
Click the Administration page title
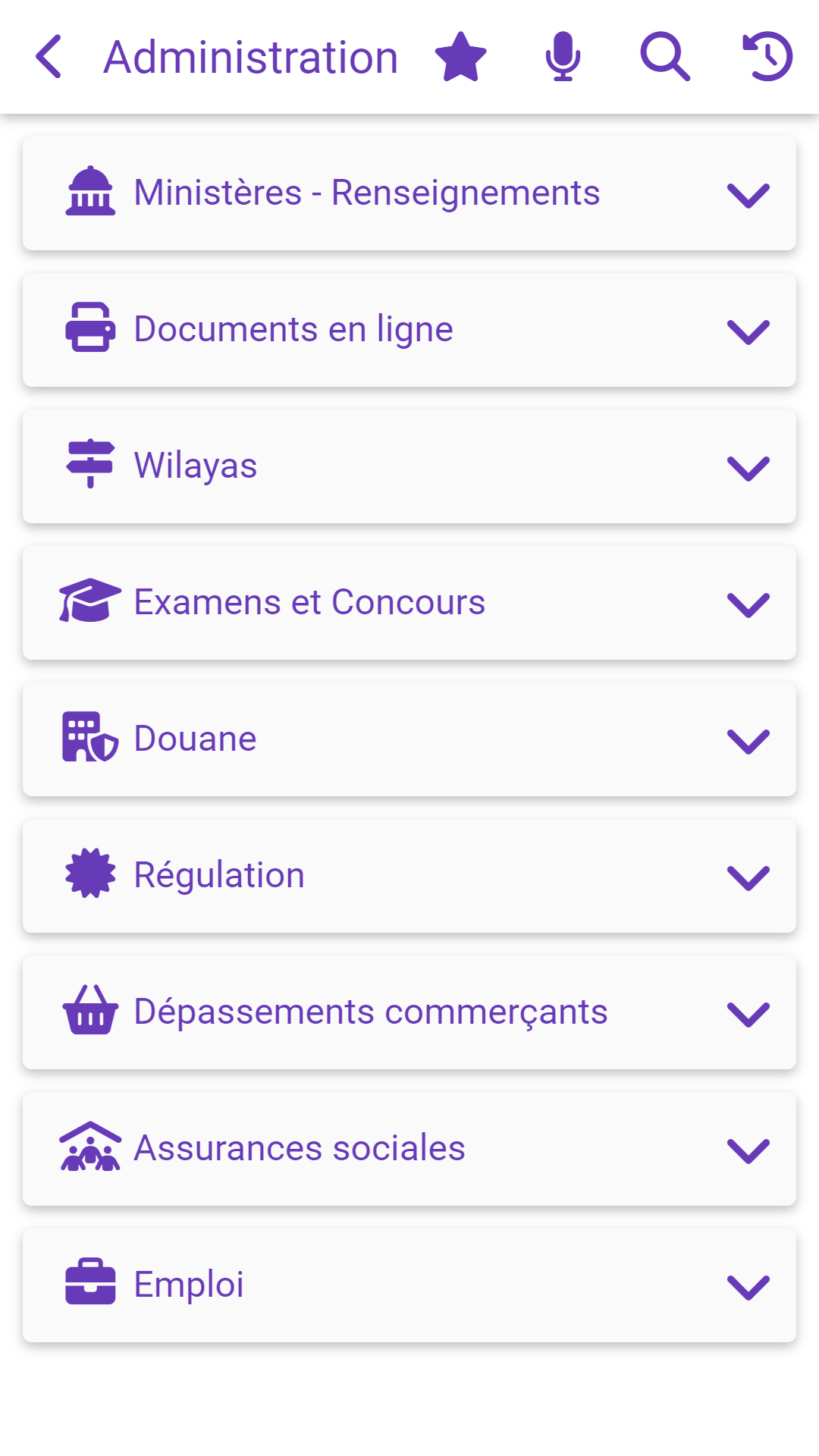click(x=251, y=58)
